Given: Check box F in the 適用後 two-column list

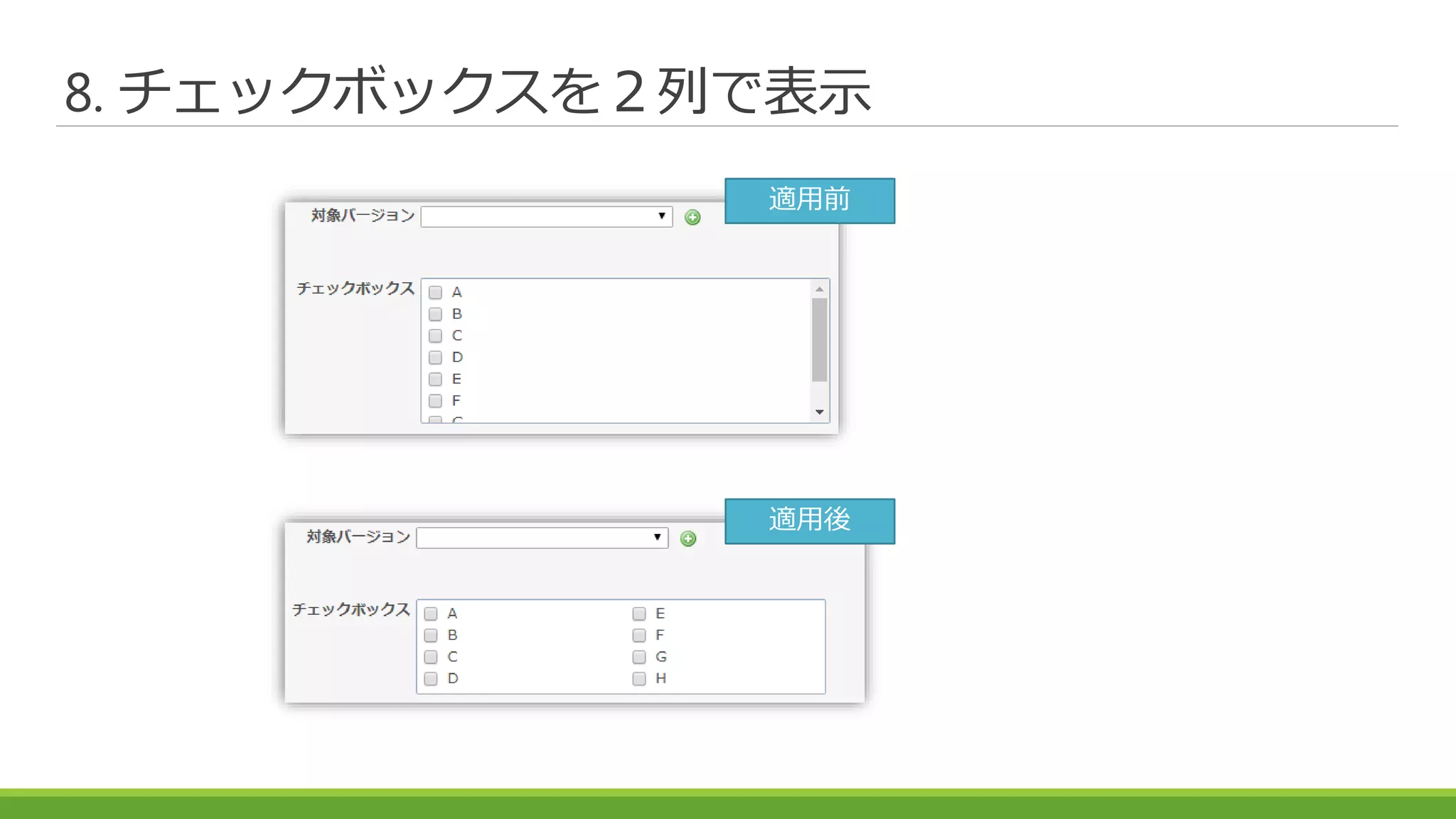Looking at the screenshot, I should pyautogui.click(x=639, y=636).
